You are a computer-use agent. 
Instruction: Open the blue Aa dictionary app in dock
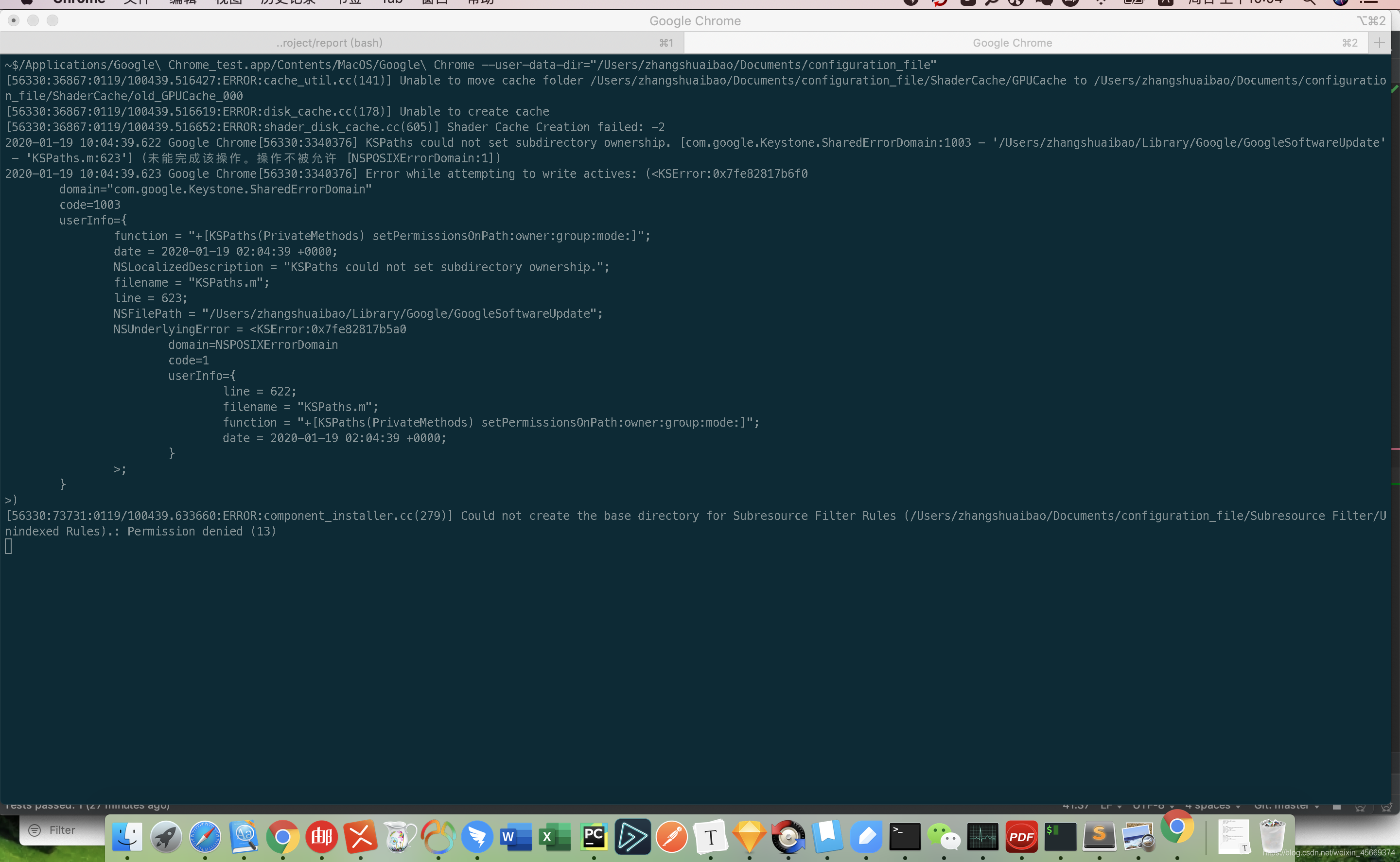(244, 837)
